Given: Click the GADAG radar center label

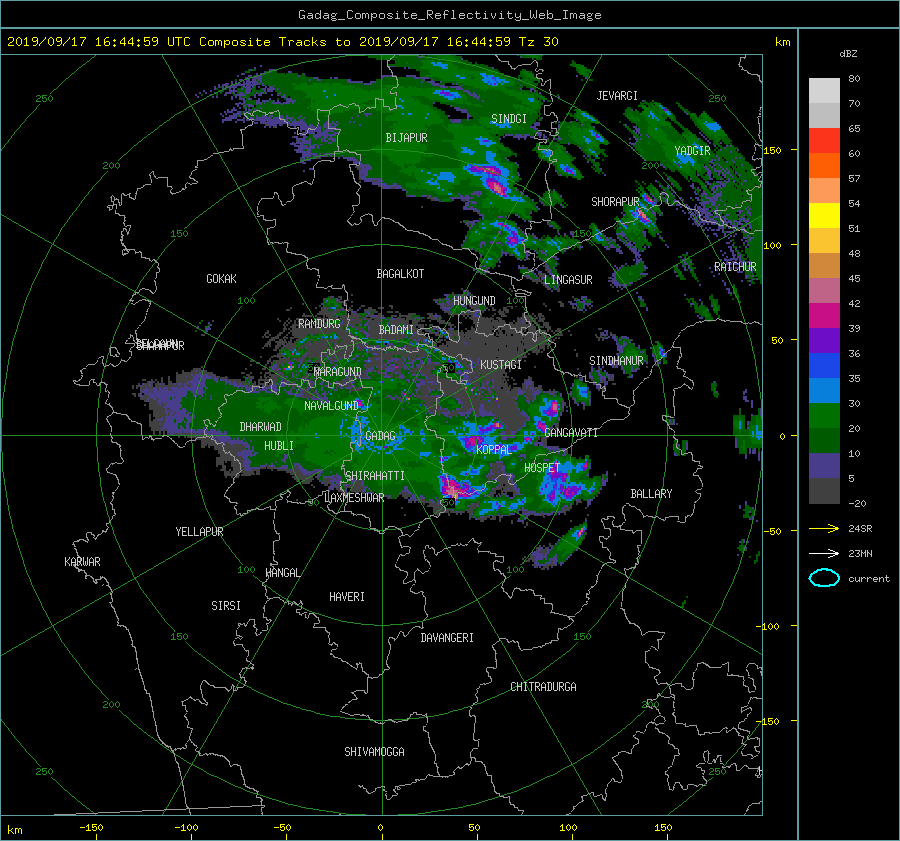Looking at the screenshot, I should pos(381,436).
